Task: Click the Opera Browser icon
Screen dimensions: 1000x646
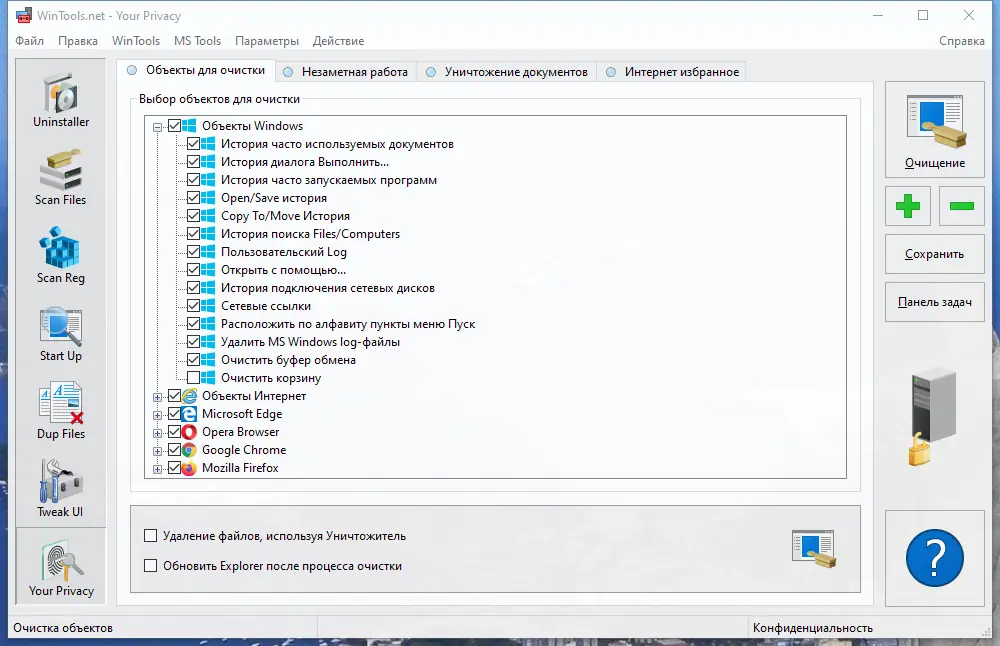Action: 189,432
